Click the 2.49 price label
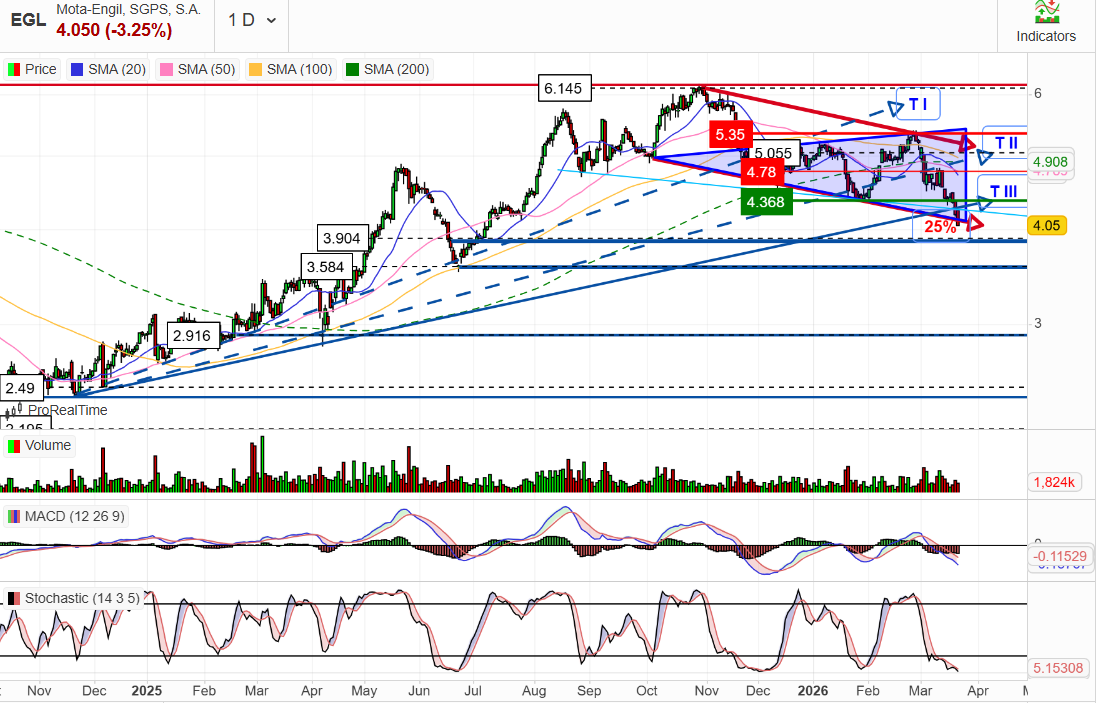The width and height of the screenshot is (1096, 703). [20, 387]
